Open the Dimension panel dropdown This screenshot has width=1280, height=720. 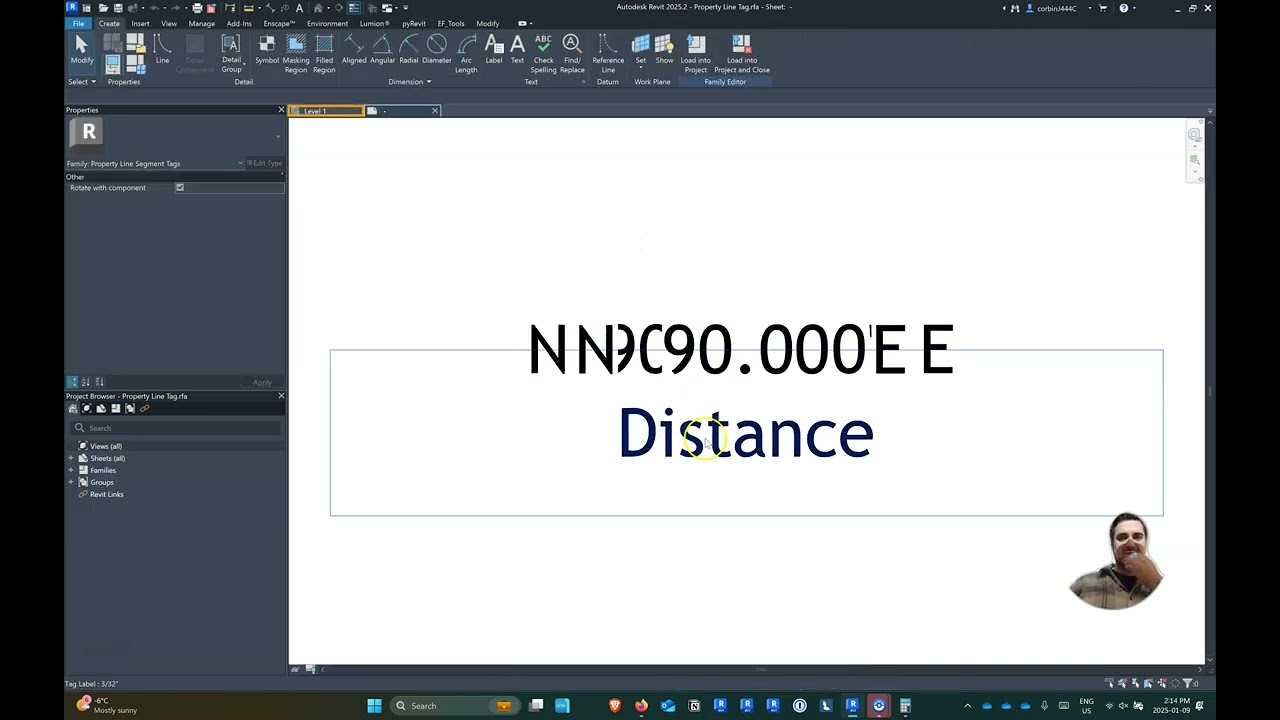pyautogui.click(x=410, y=82)
